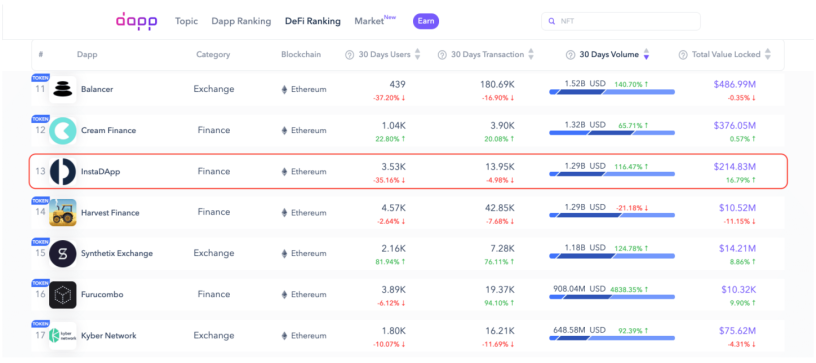
Task: Click Exchange category in Balancer row
Action: [x=213, y=89]
